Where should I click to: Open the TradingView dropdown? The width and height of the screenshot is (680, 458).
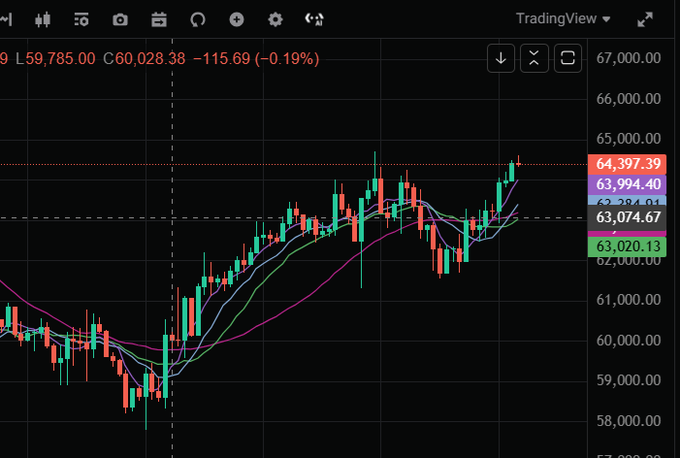563,19
